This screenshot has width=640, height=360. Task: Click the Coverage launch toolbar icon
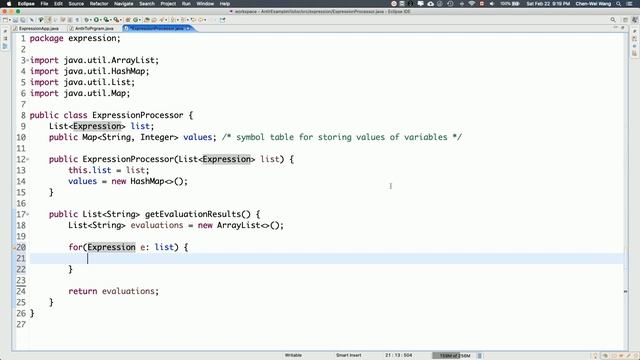(106, 20)
